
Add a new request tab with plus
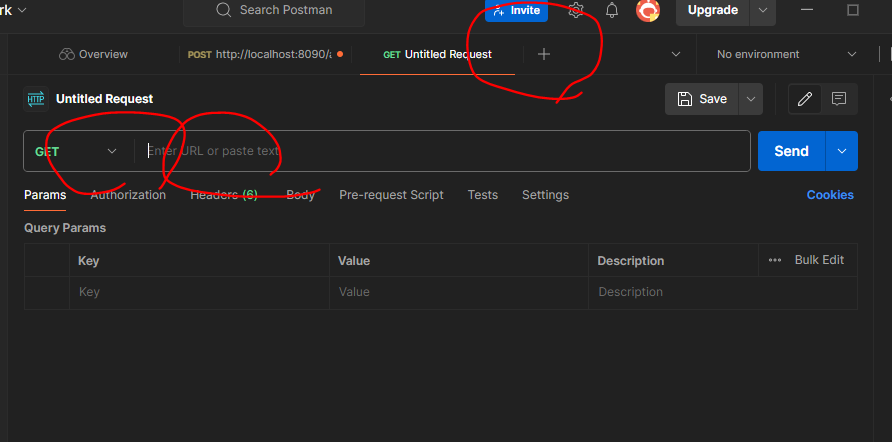(x=544, y=54)
